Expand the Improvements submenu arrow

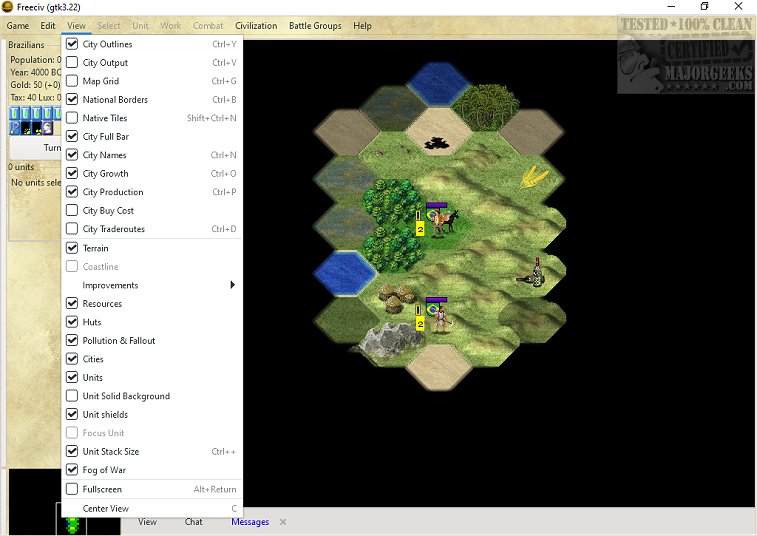tap(232, 285)
